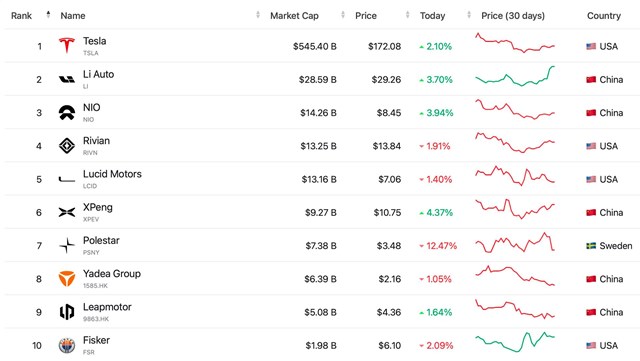Click the Leapmotor logo icon

pos(67,312)
